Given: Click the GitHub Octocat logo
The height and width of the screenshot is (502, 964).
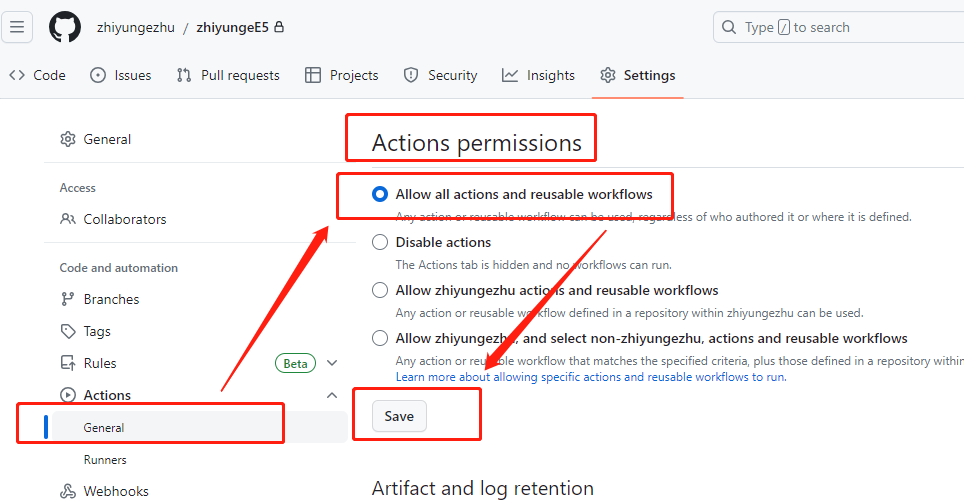Looking at the screenshot, I should [65, 27].
